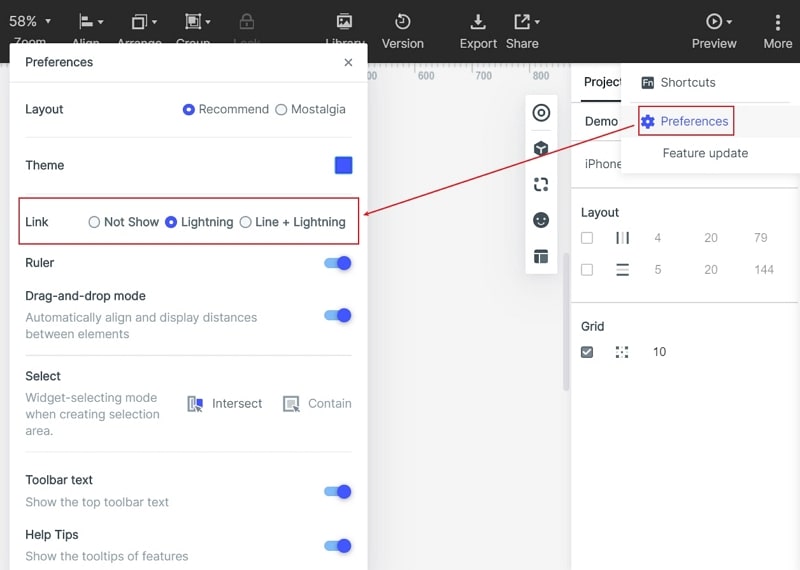
Task: Edit column width value 79
Action: pos(760,238)
